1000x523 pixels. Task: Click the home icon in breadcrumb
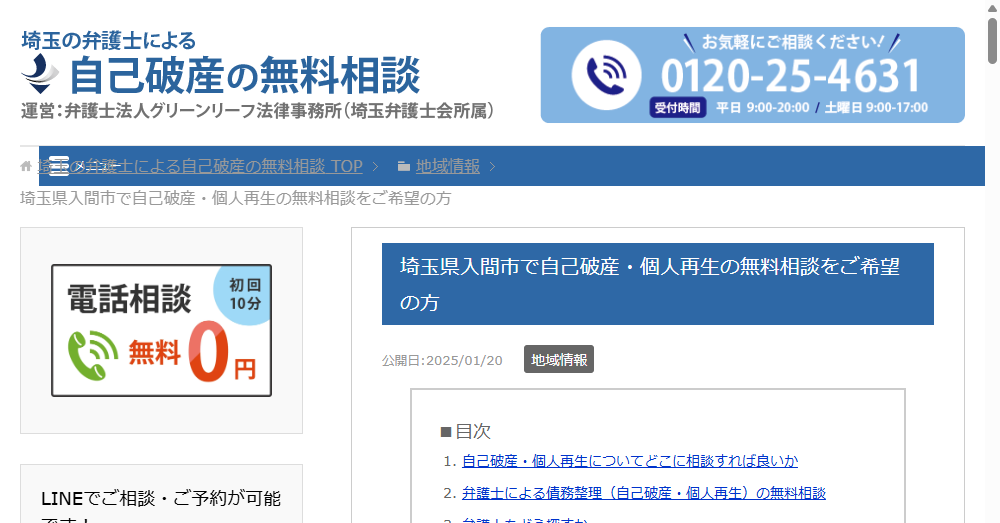pos(26,166)
